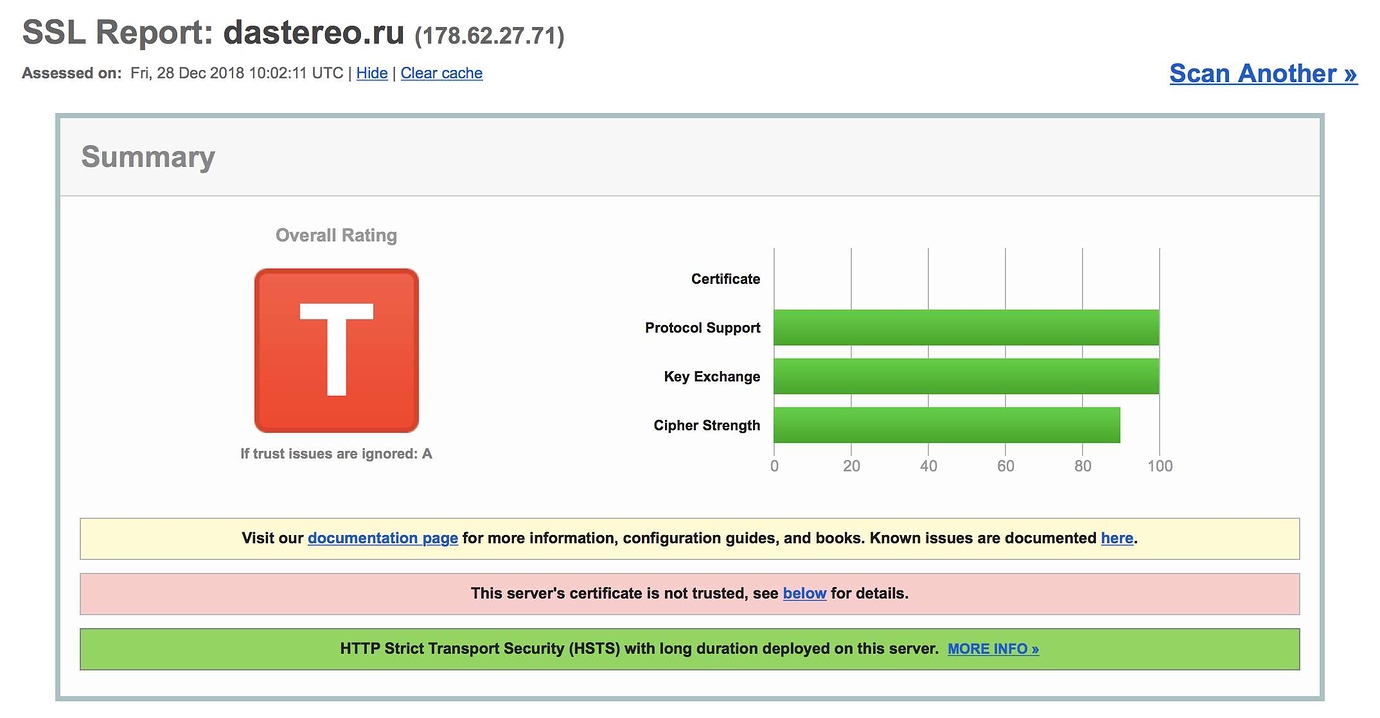1380x718 pixels.
Task: Click 'If trust issues are ignored: A' text
Action: (x=336, y=454)
